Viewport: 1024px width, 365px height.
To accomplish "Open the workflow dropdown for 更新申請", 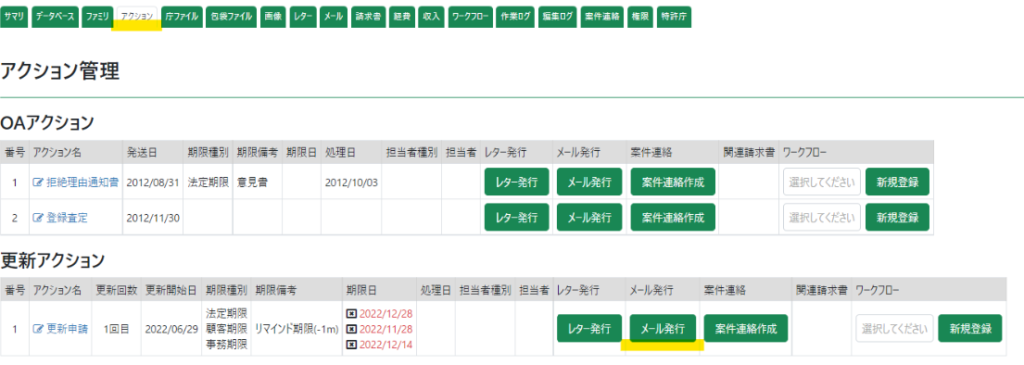I will click(x=894, y=328).
